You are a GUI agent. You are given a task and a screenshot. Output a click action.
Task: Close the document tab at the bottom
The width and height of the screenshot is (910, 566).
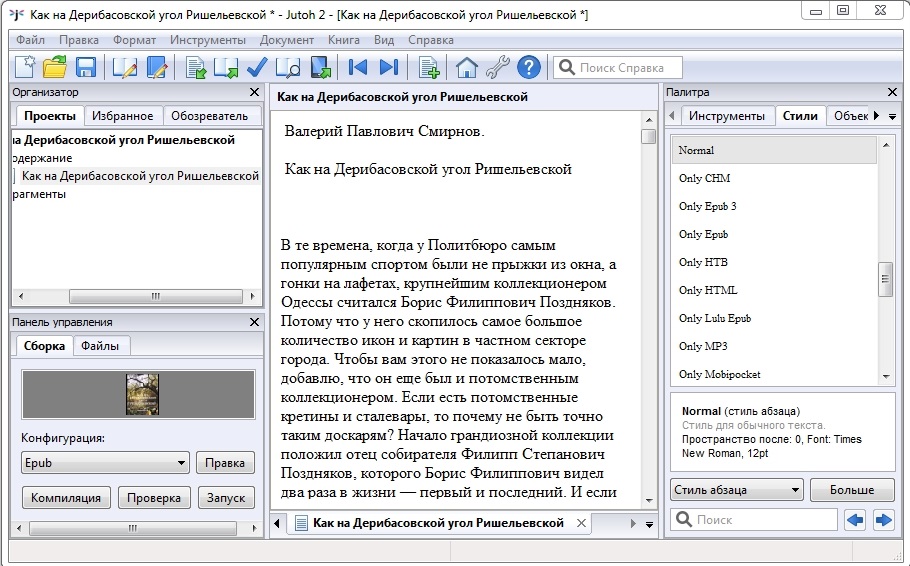point(581,523)
